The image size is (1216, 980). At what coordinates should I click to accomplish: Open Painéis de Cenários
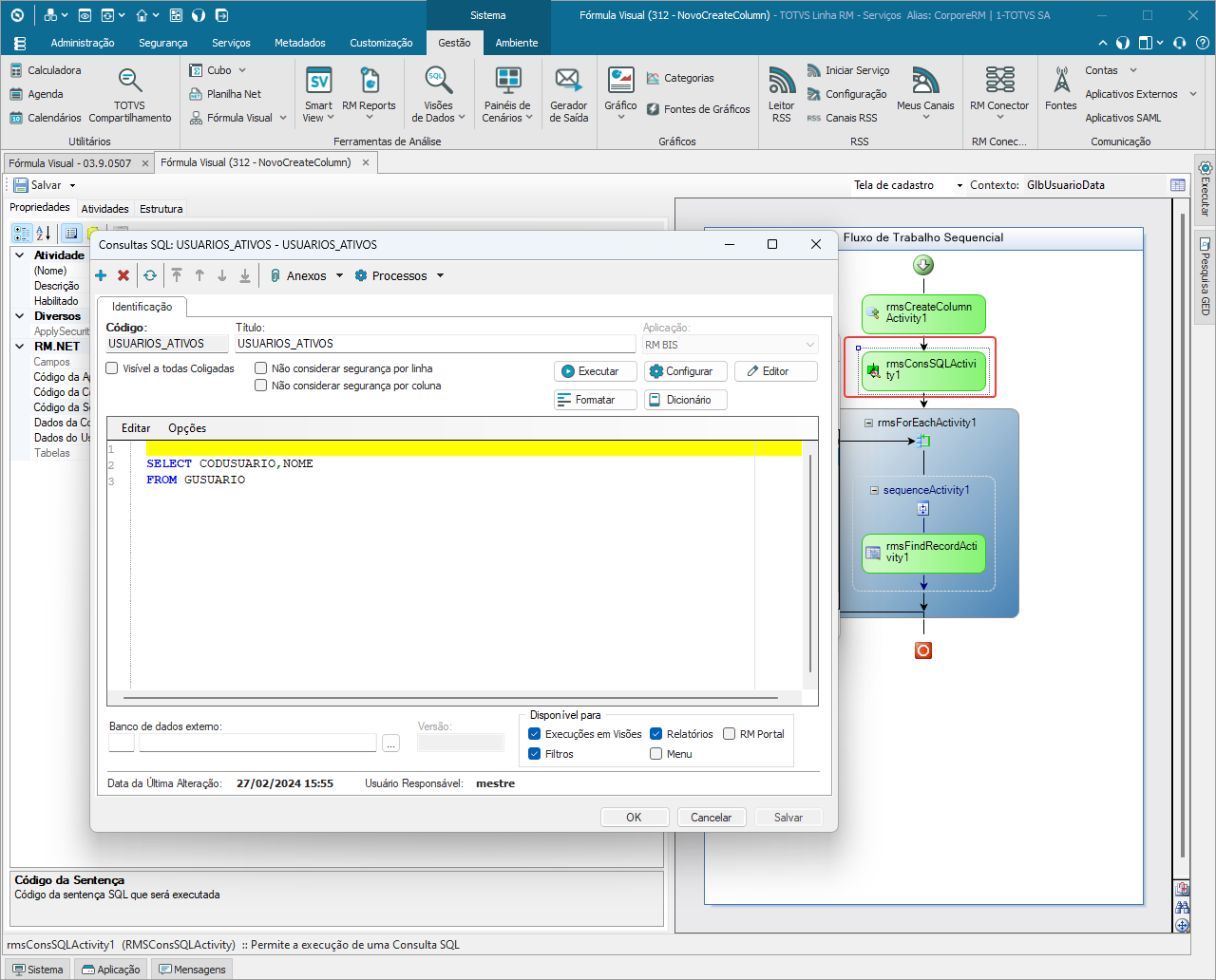507,96
